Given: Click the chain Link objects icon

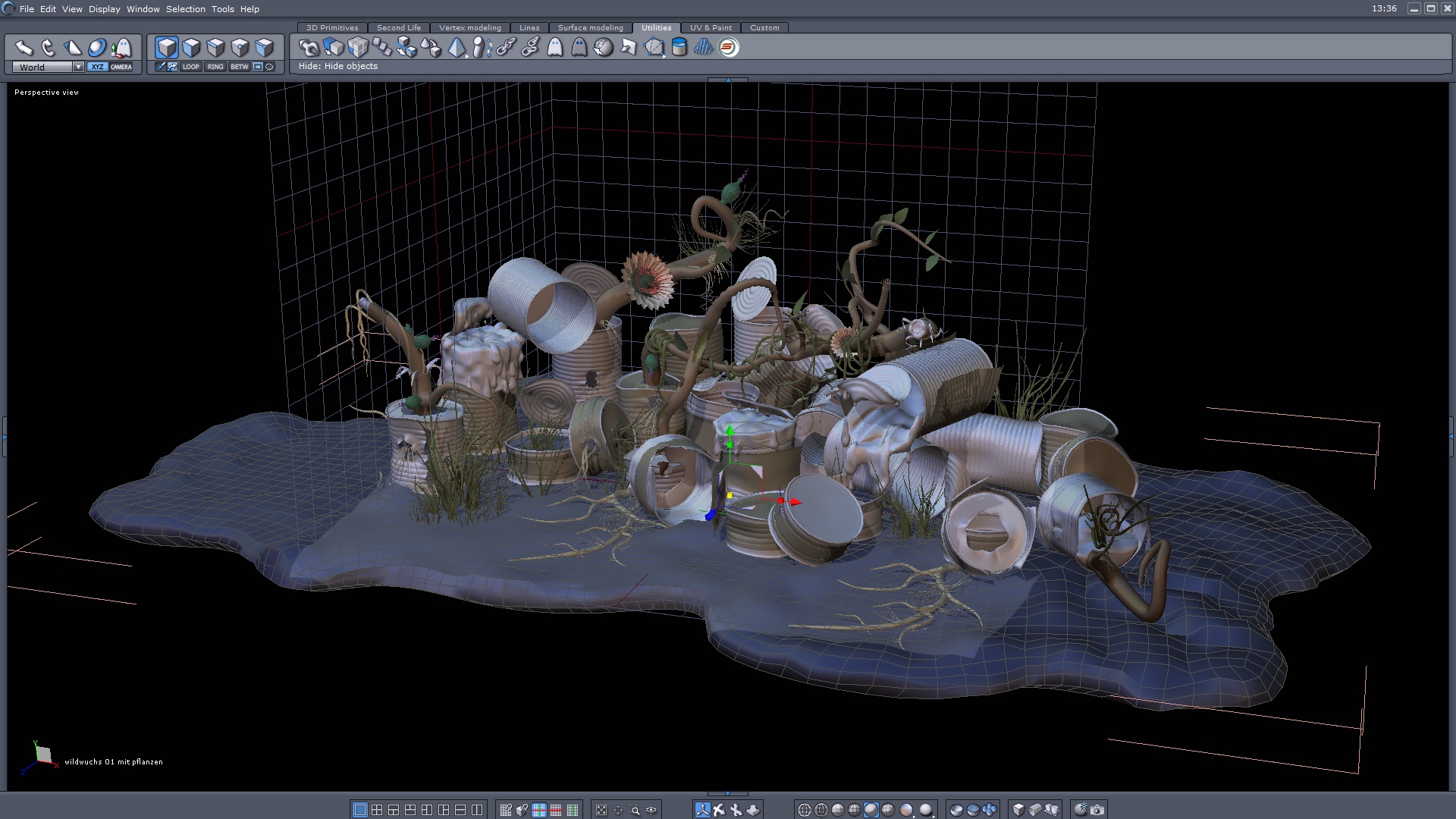Looking at the screenshot, I should [506, 48].
